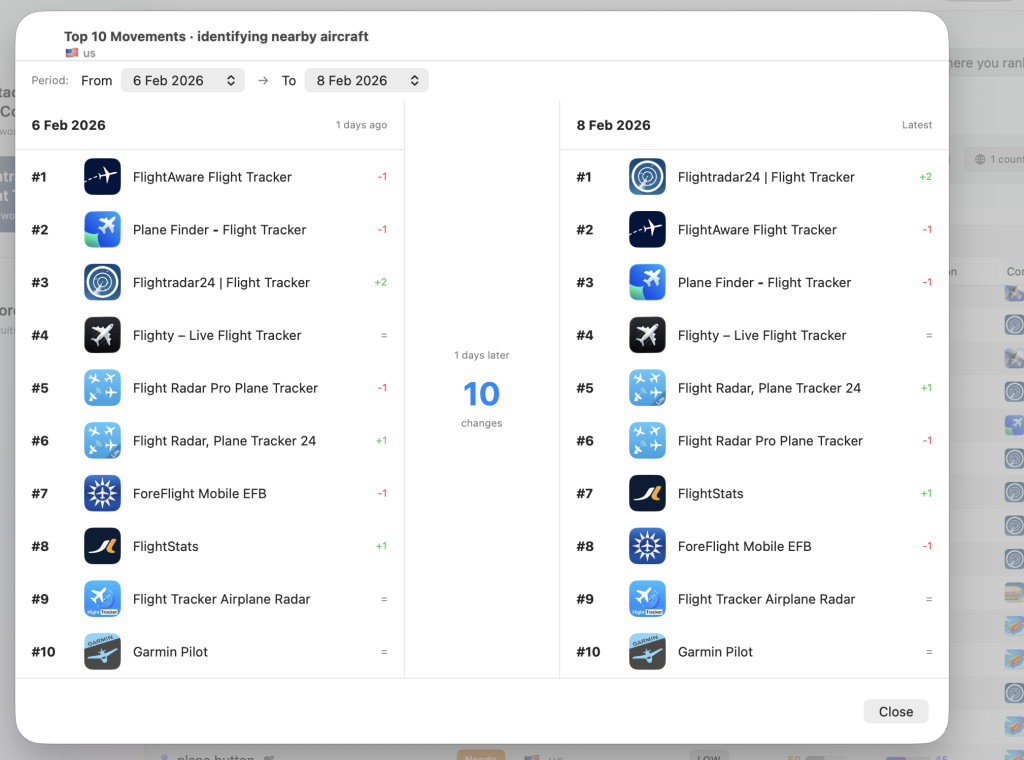
Task: Click the Flight Radar, Plane Tracker 24 row at #6
Action: pyautogui.click(x=209, y=441)
